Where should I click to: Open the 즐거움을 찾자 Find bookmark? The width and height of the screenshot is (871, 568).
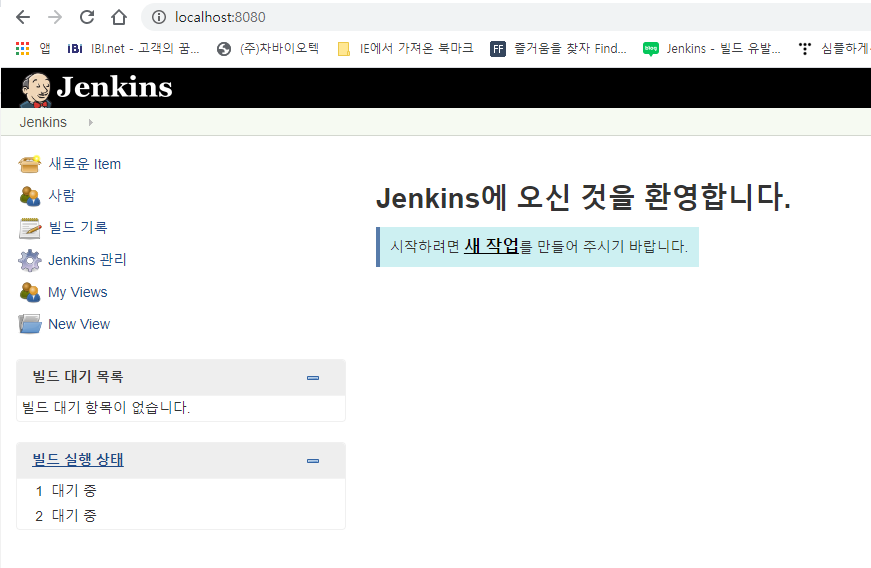coord(559,49)
